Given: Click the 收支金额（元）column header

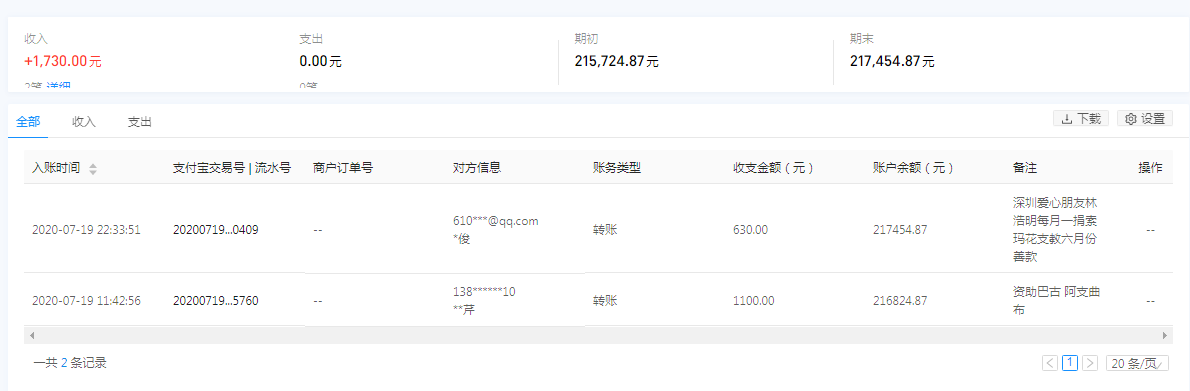Looking at the screenshot, I should 774,168.
